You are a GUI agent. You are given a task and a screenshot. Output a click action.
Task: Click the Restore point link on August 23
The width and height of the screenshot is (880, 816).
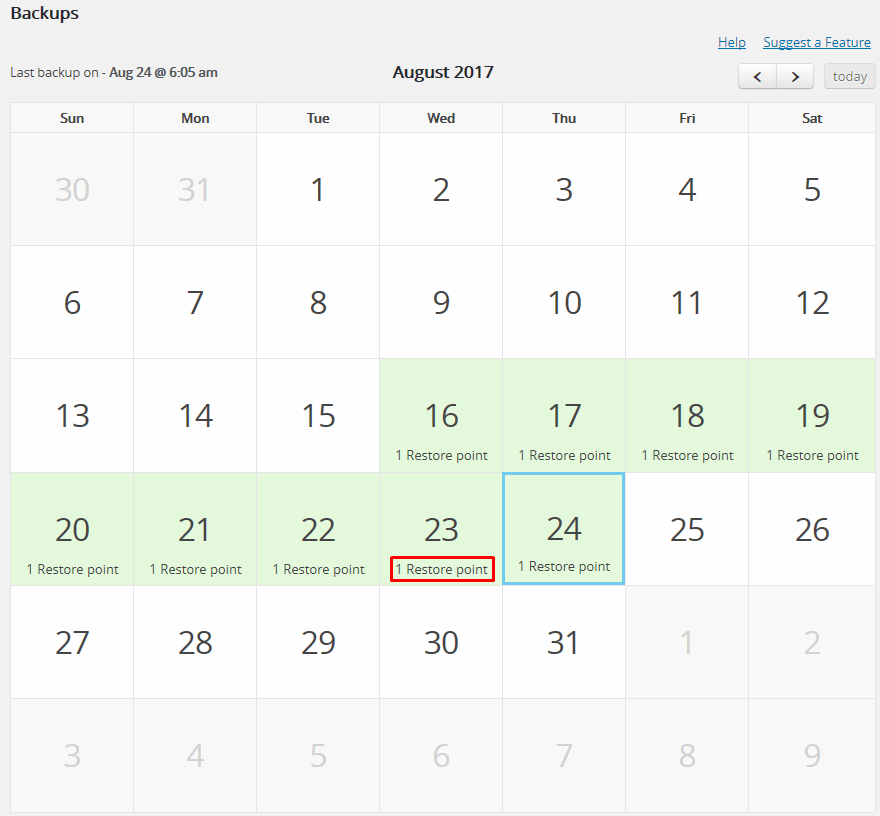(442, 570)
